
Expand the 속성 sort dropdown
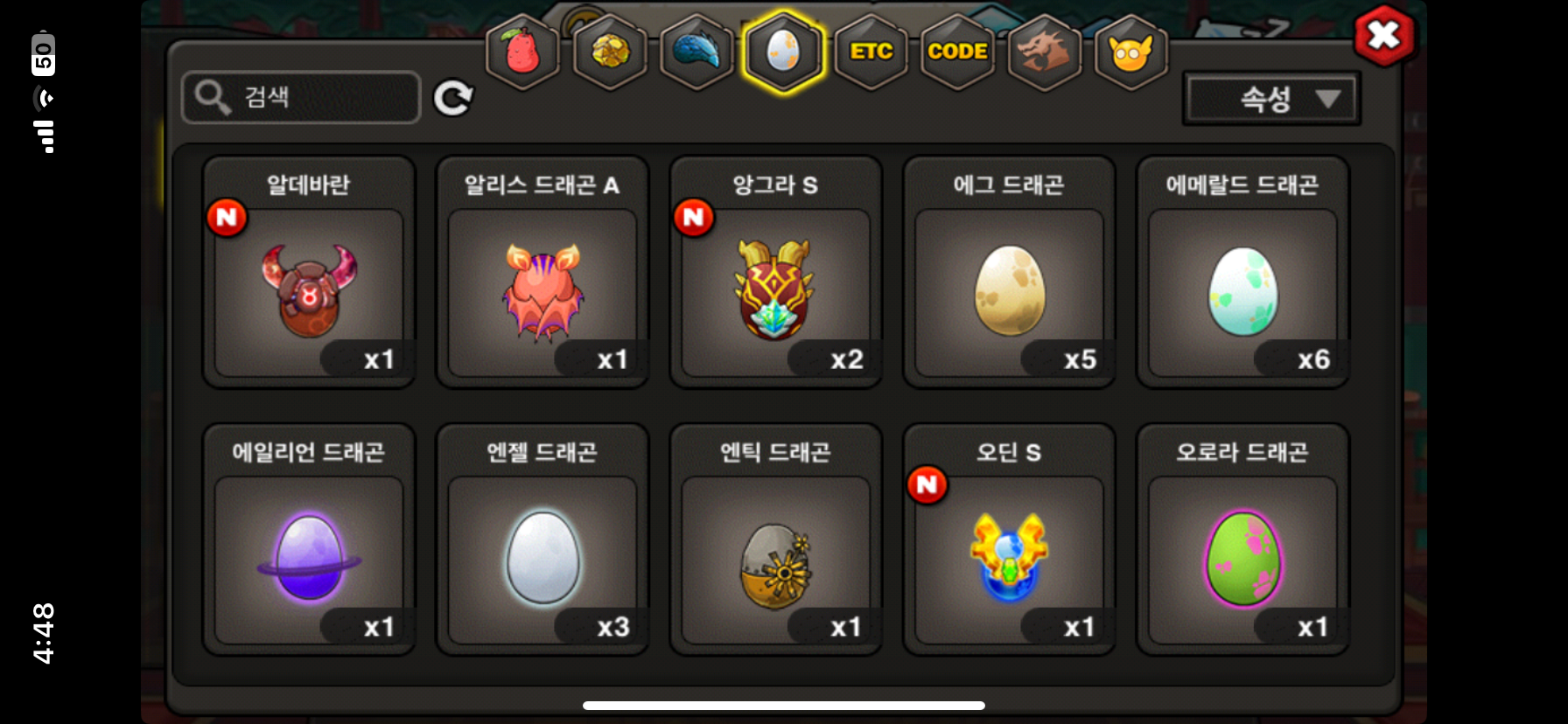(x=1271, y=99)
